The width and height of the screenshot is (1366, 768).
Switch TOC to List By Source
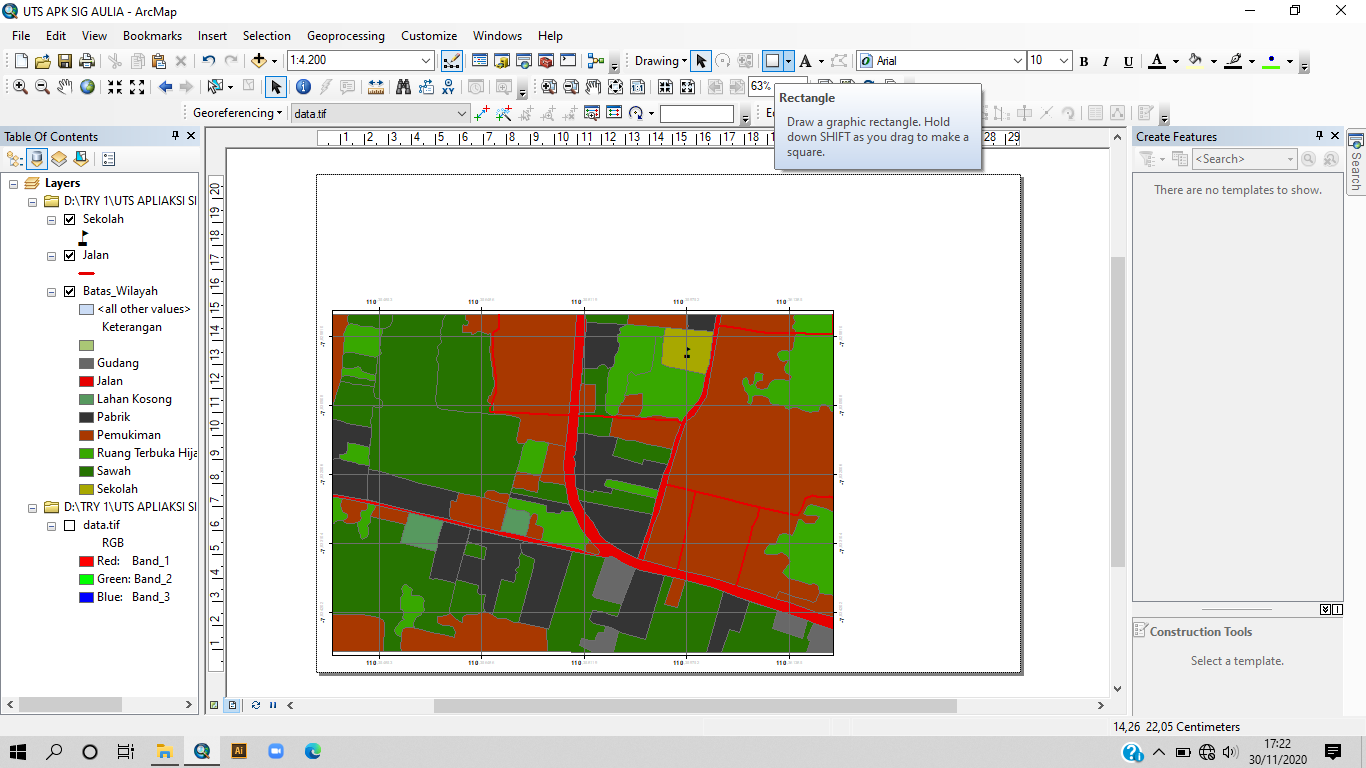point(37,159)
